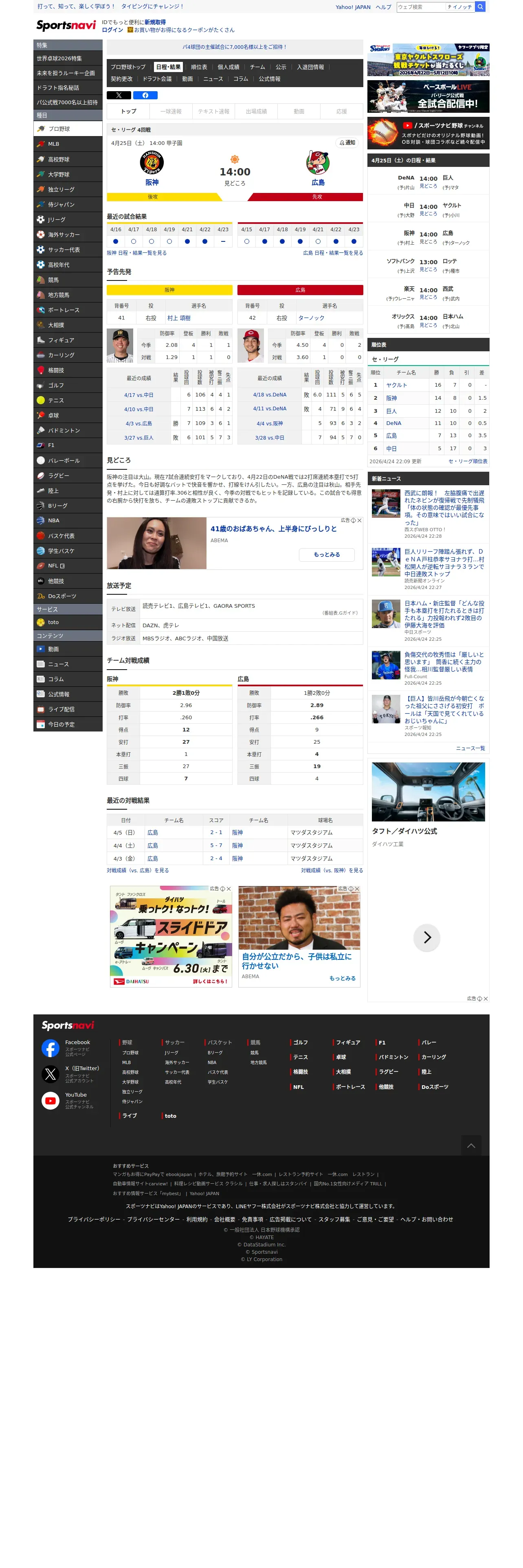
Task: Open the 東京ヤクルトスワローズ ticket lottery banner
Action: click(429, 60)
